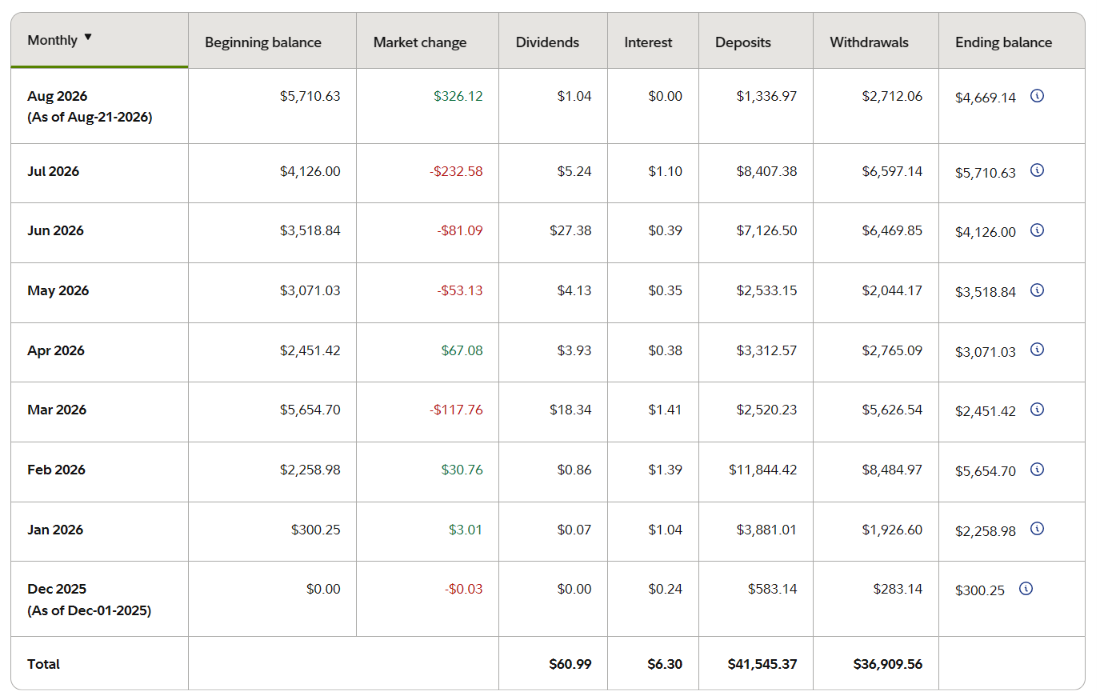Click info icon beside Jul 2026 ending balance
The image size is (1097, 691).
pyautogui.click(x=1037, y=170)
